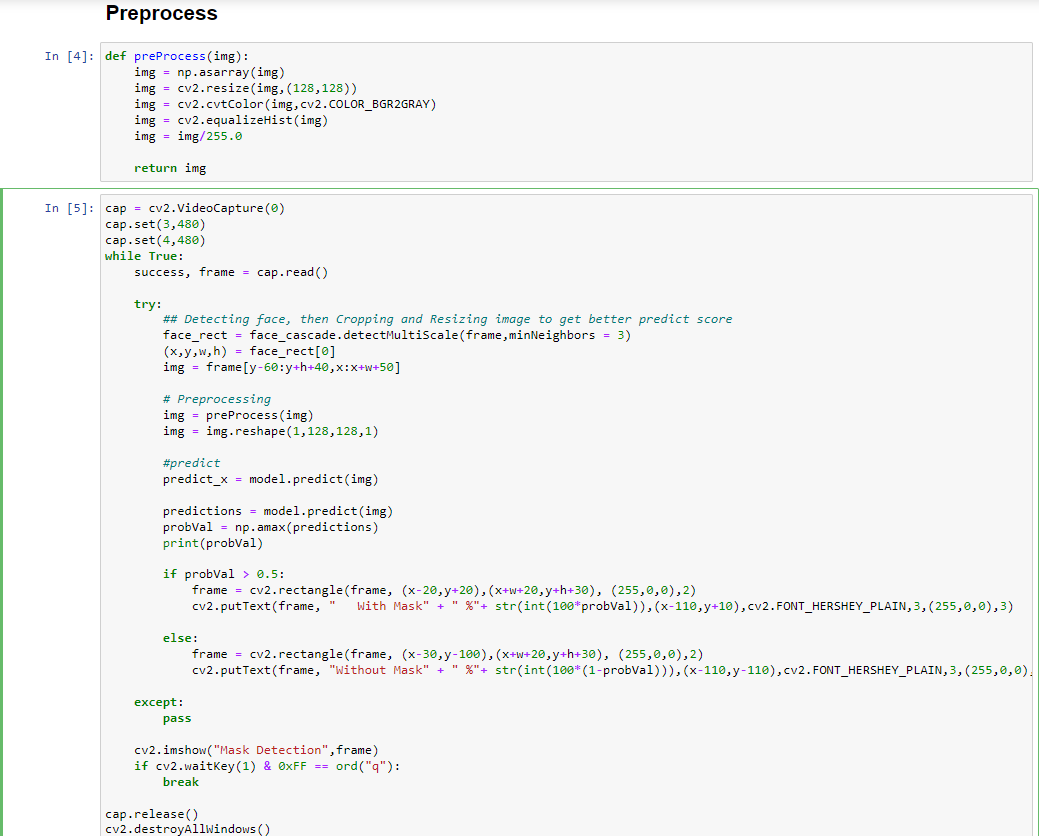
Task: Click the "probVal = np.amax(predictions)" line
Action: (270, 527)
